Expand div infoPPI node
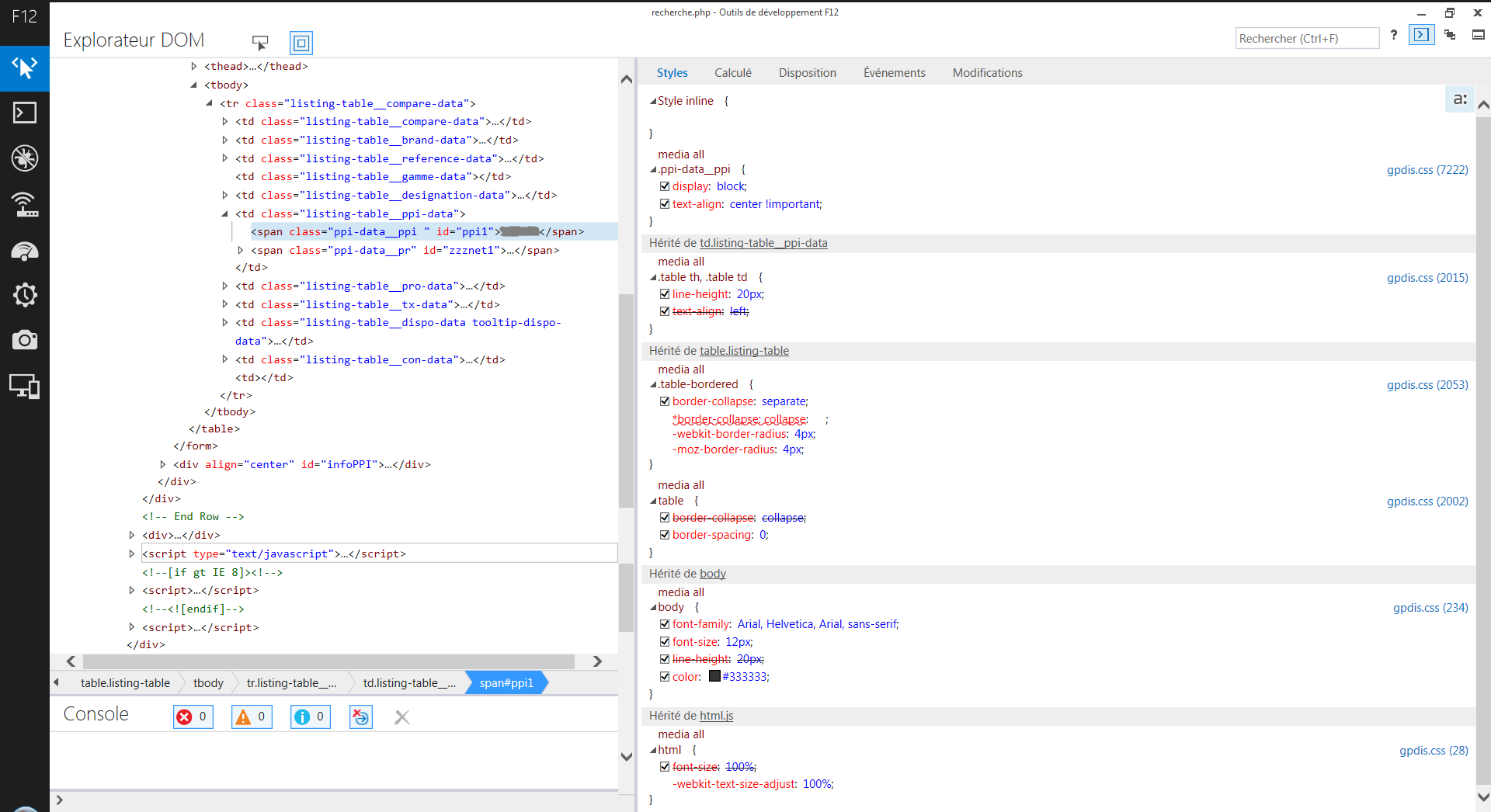 click(163, 465)
